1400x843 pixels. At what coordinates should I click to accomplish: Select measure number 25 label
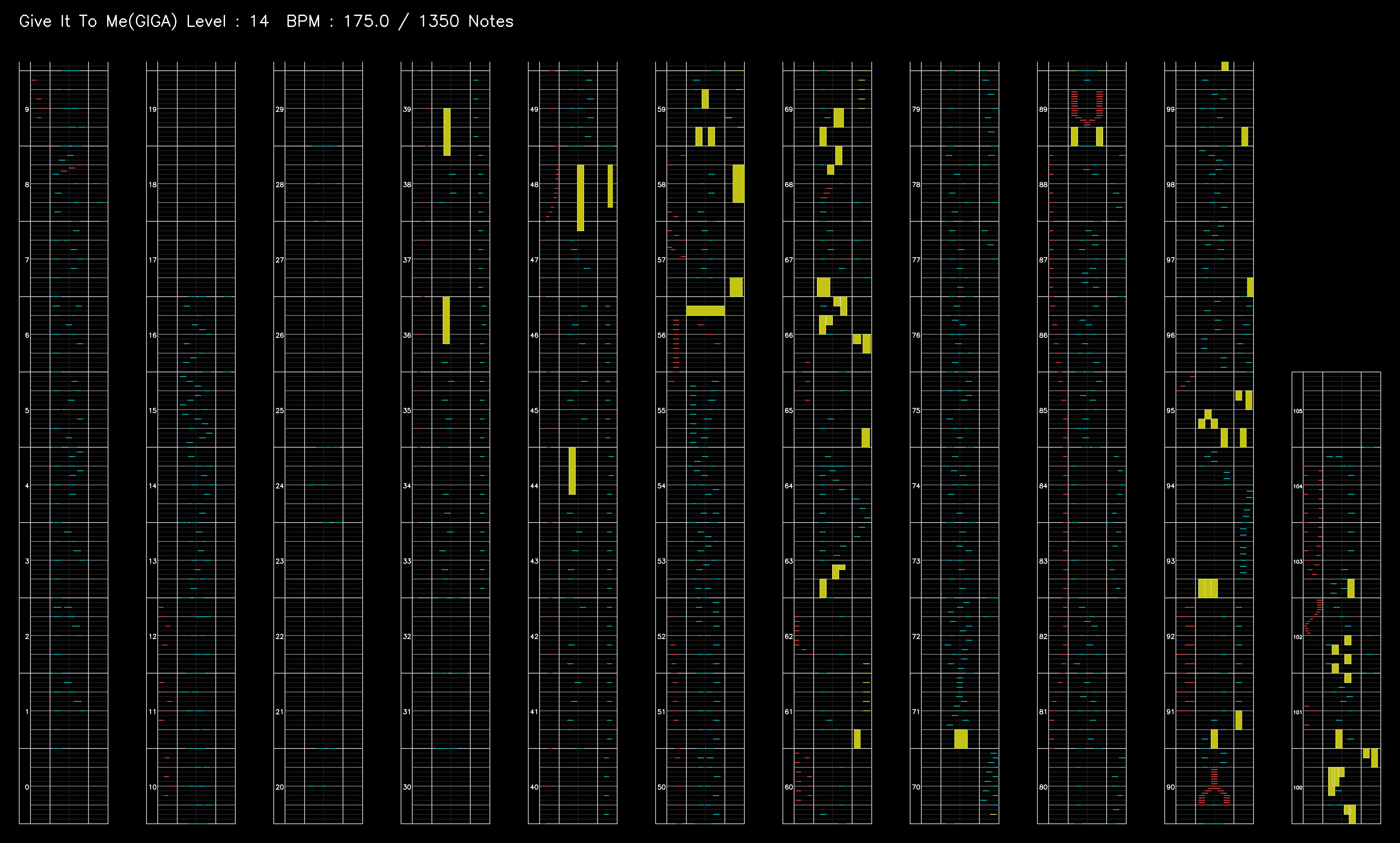click(279, 410)
